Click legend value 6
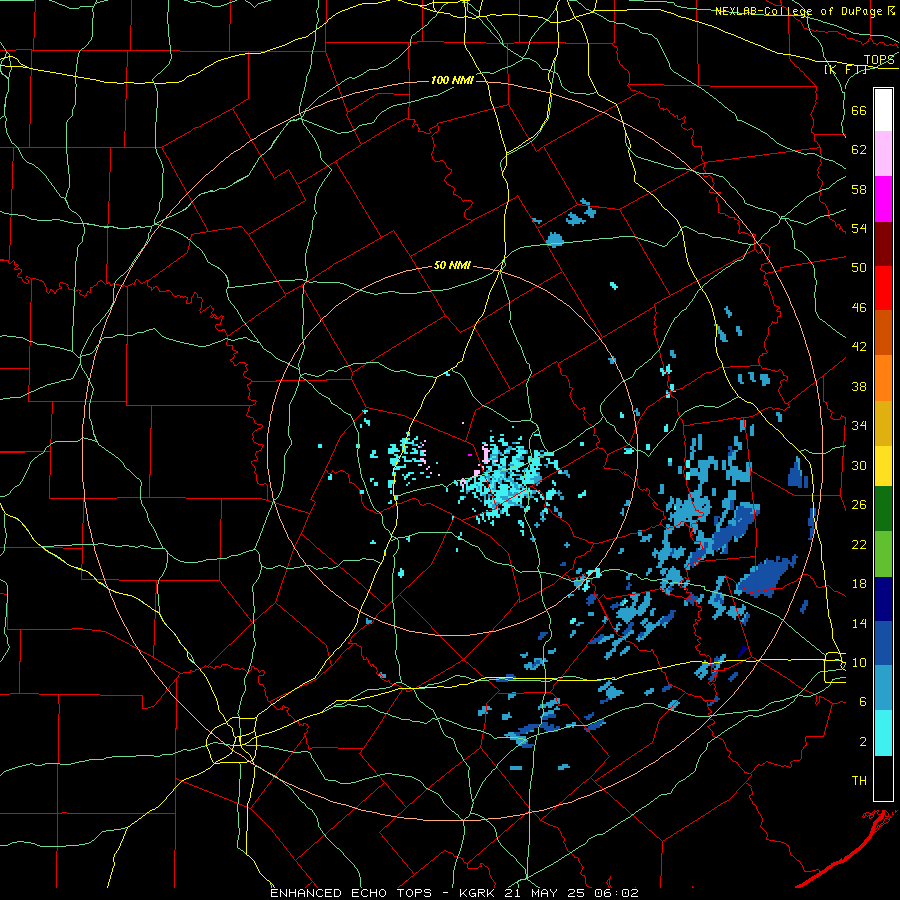The image size is (900, 900). 863,701
